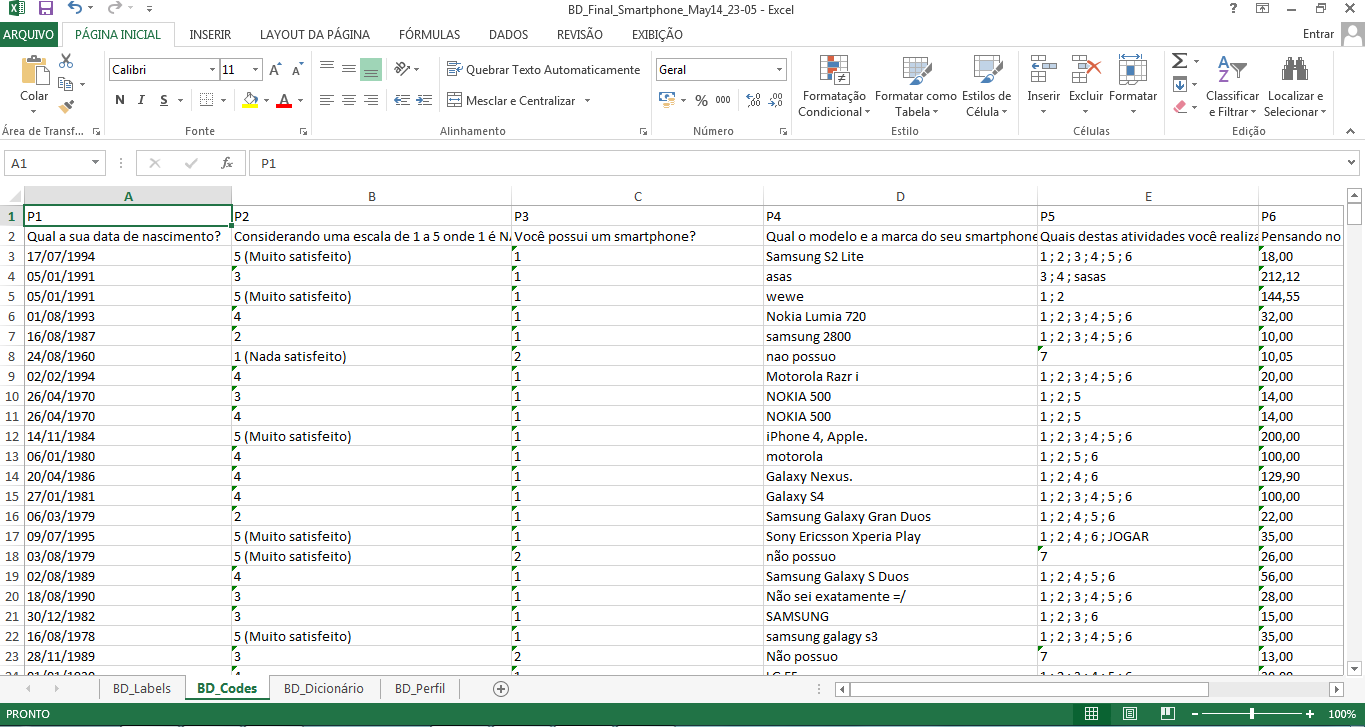Open Localizar e Selecionar
The height and width of the screenshot is (727, 1365).
coord(1295,86)
